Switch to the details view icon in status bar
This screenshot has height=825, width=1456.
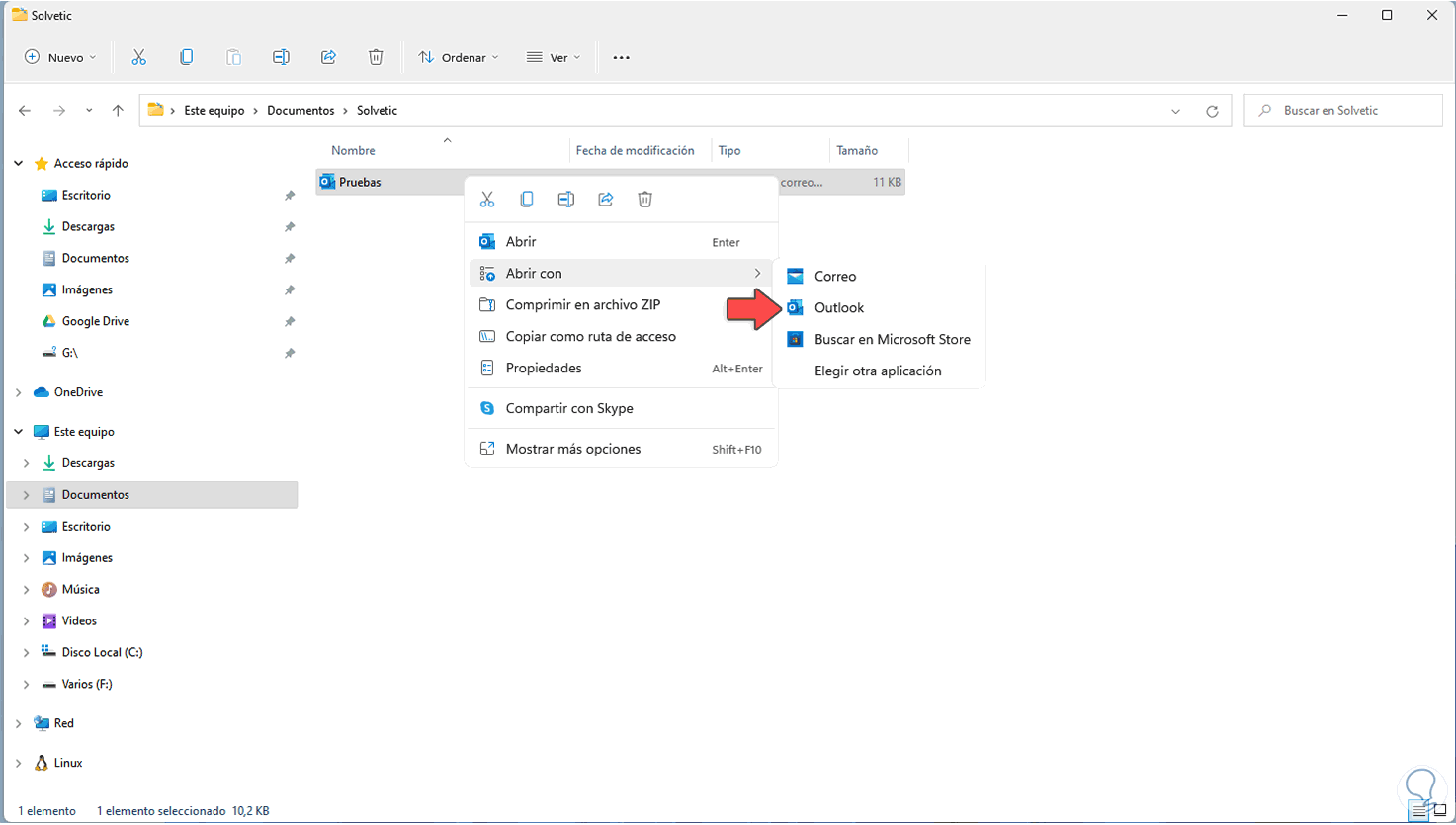tap(1420, 811)
